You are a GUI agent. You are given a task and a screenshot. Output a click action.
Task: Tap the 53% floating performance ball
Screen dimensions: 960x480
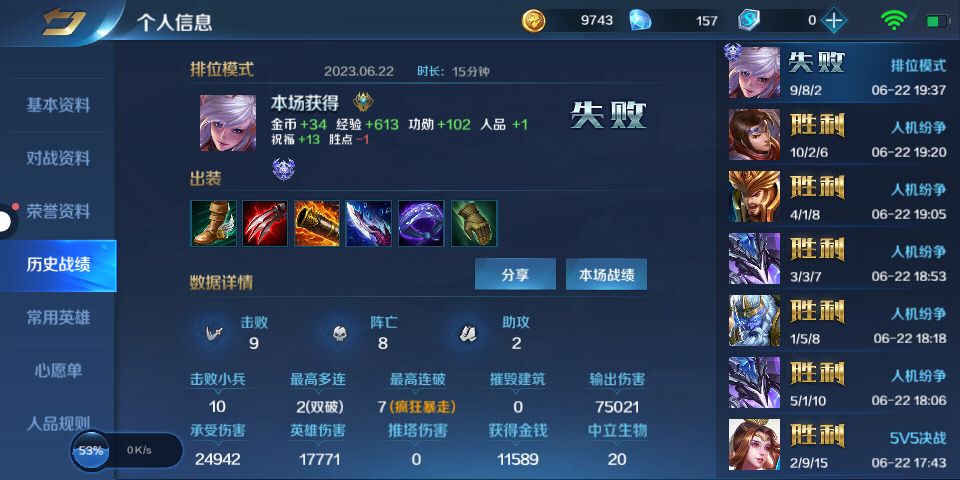point(91,451)
